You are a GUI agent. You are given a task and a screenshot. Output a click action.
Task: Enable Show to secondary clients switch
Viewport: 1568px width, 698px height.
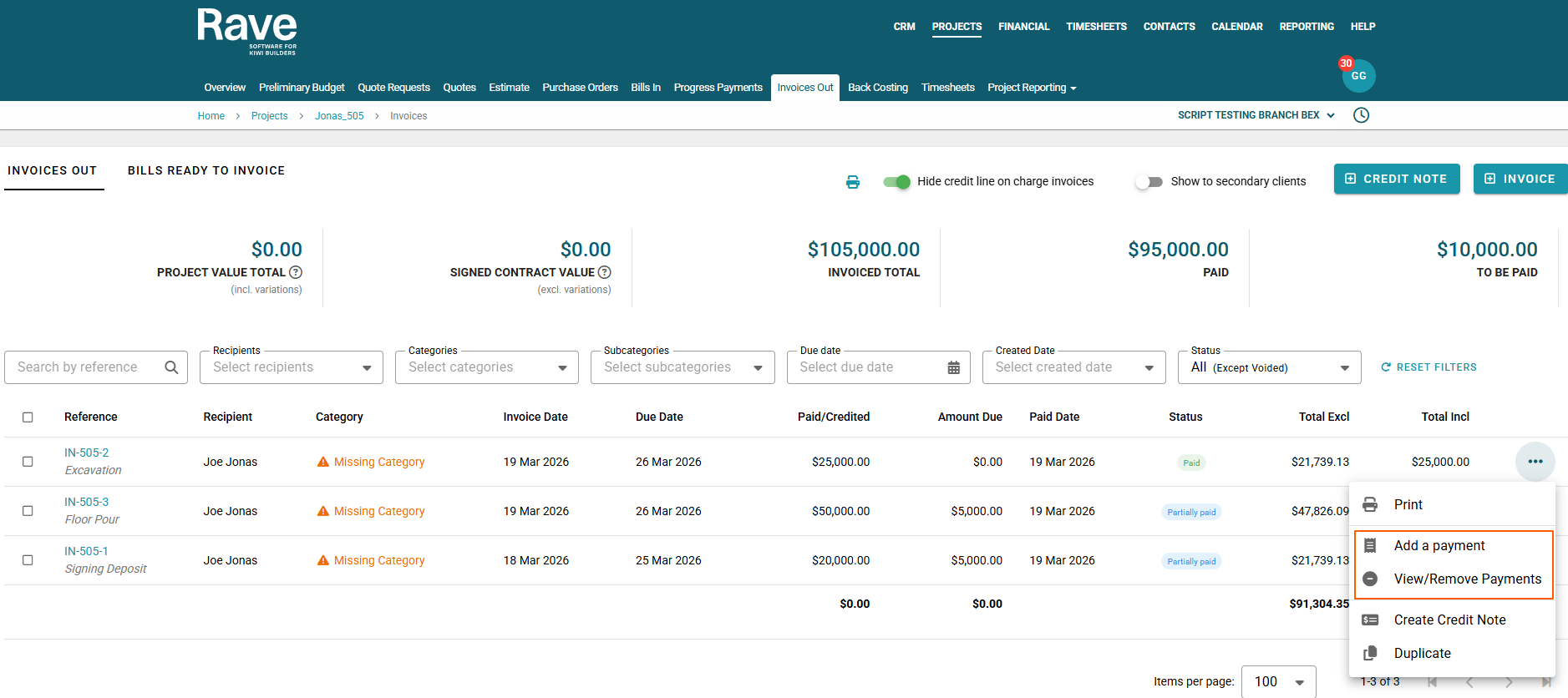1149,182
